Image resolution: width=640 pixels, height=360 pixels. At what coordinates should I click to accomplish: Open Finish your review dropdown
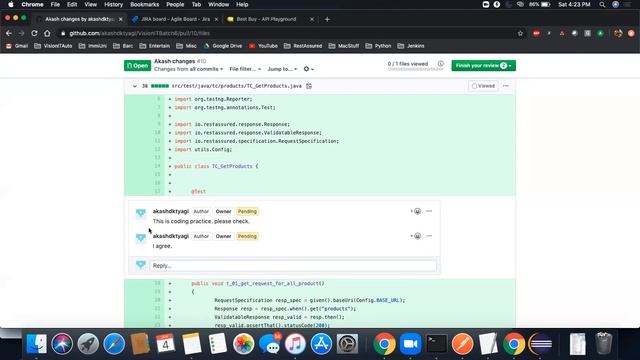(x=483, y=65)
